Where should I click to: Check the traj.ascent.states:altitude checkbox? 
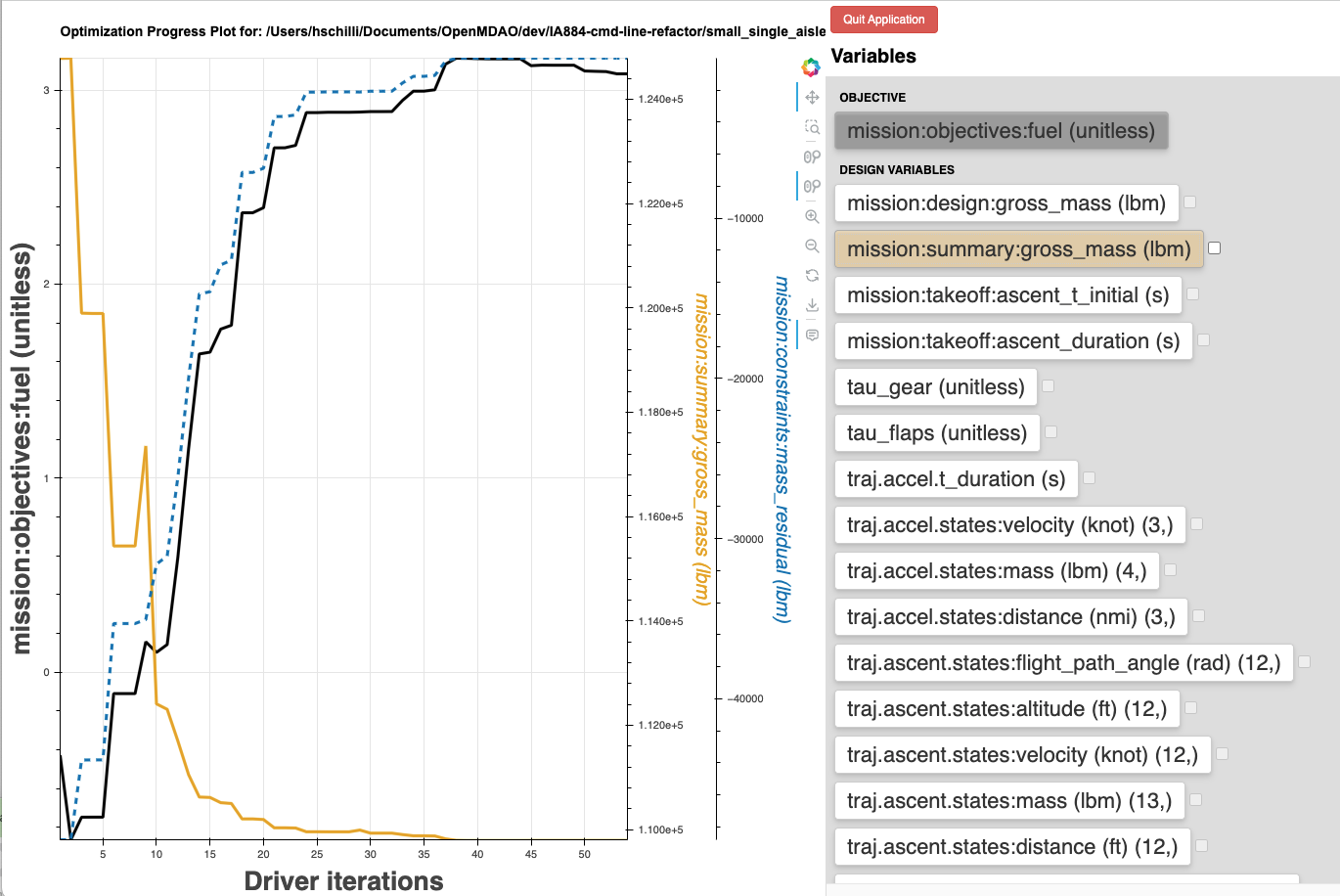tap(1191, 708)
